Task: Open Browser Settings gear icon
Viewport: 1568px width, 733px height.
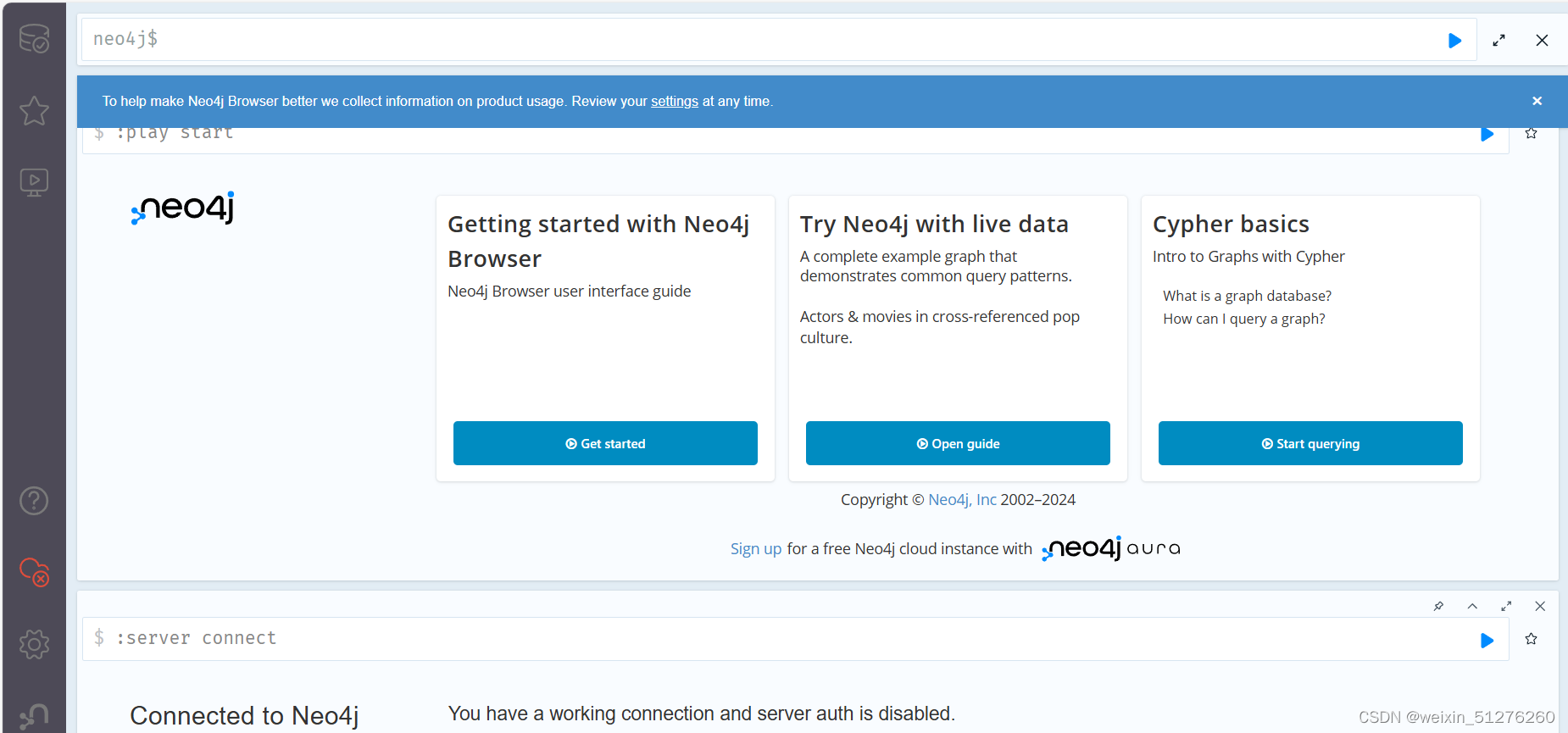Action: tap(34, 644)
